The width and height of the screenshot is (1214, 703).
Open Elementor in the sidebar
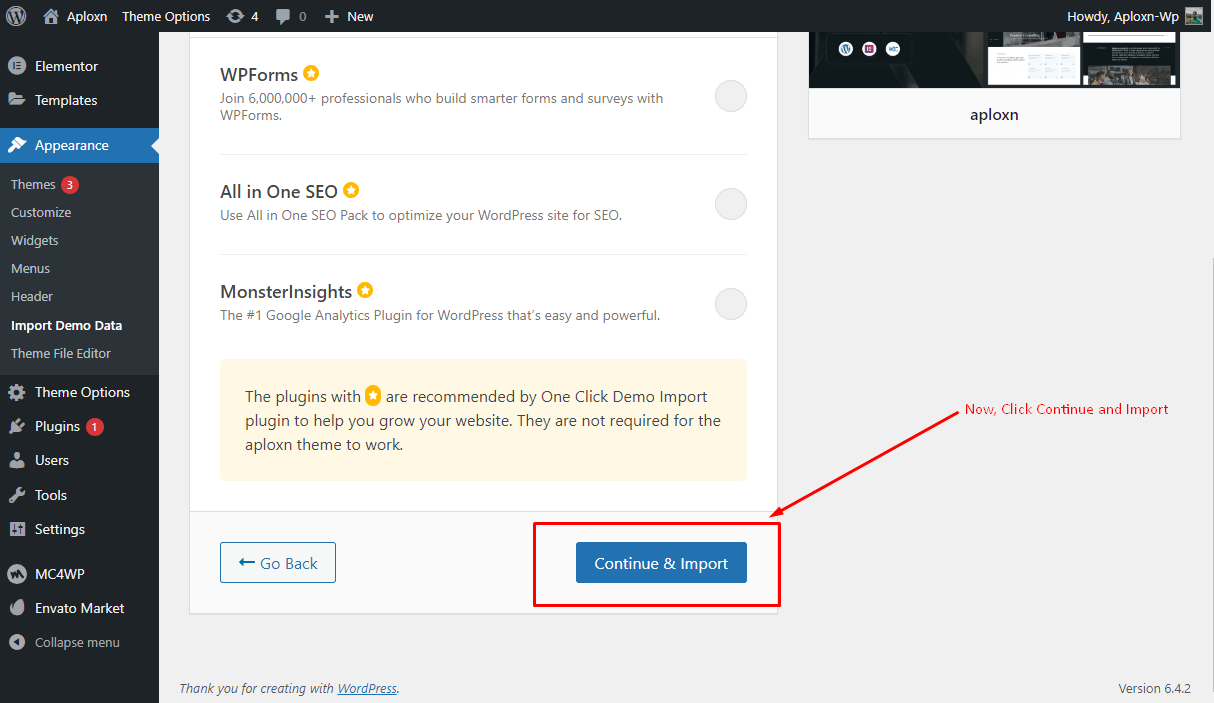(x=66, y=66)
